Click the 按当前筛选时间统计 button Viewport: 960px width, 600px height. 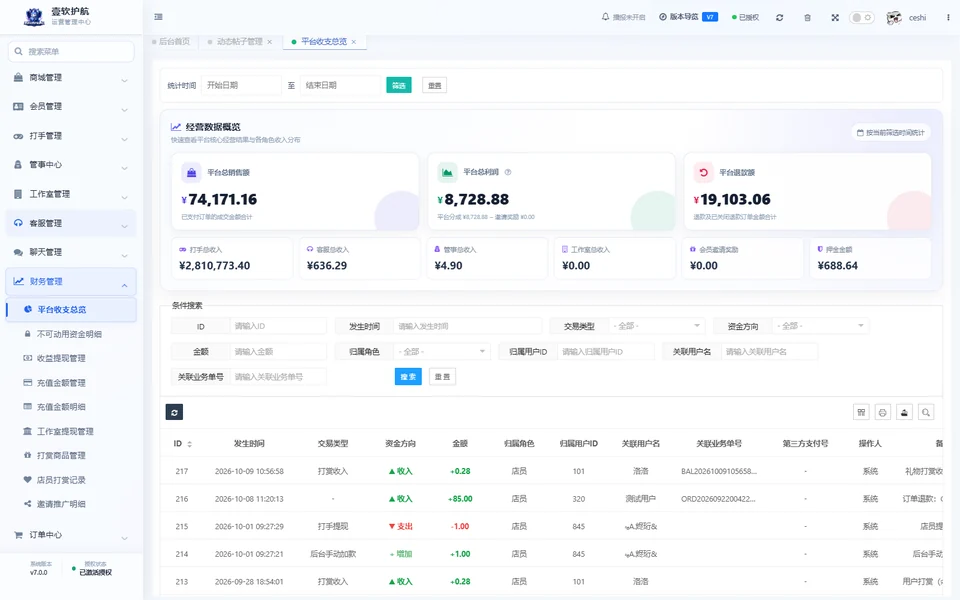coord(891,132)
